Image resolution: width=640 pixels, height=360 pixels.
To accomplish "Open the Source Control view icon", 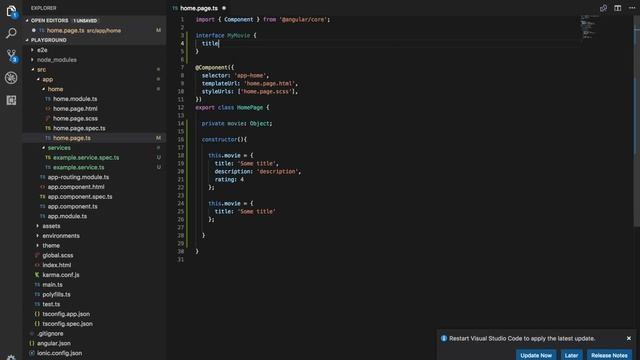I will click(11, 56).
